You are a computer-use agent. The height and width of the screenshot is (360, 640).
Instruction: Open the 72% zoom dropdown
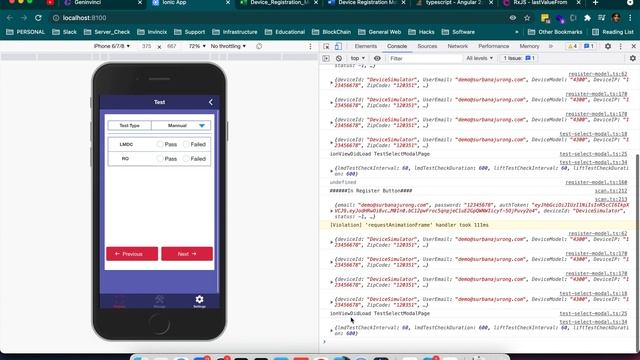[x=197, y=46]
